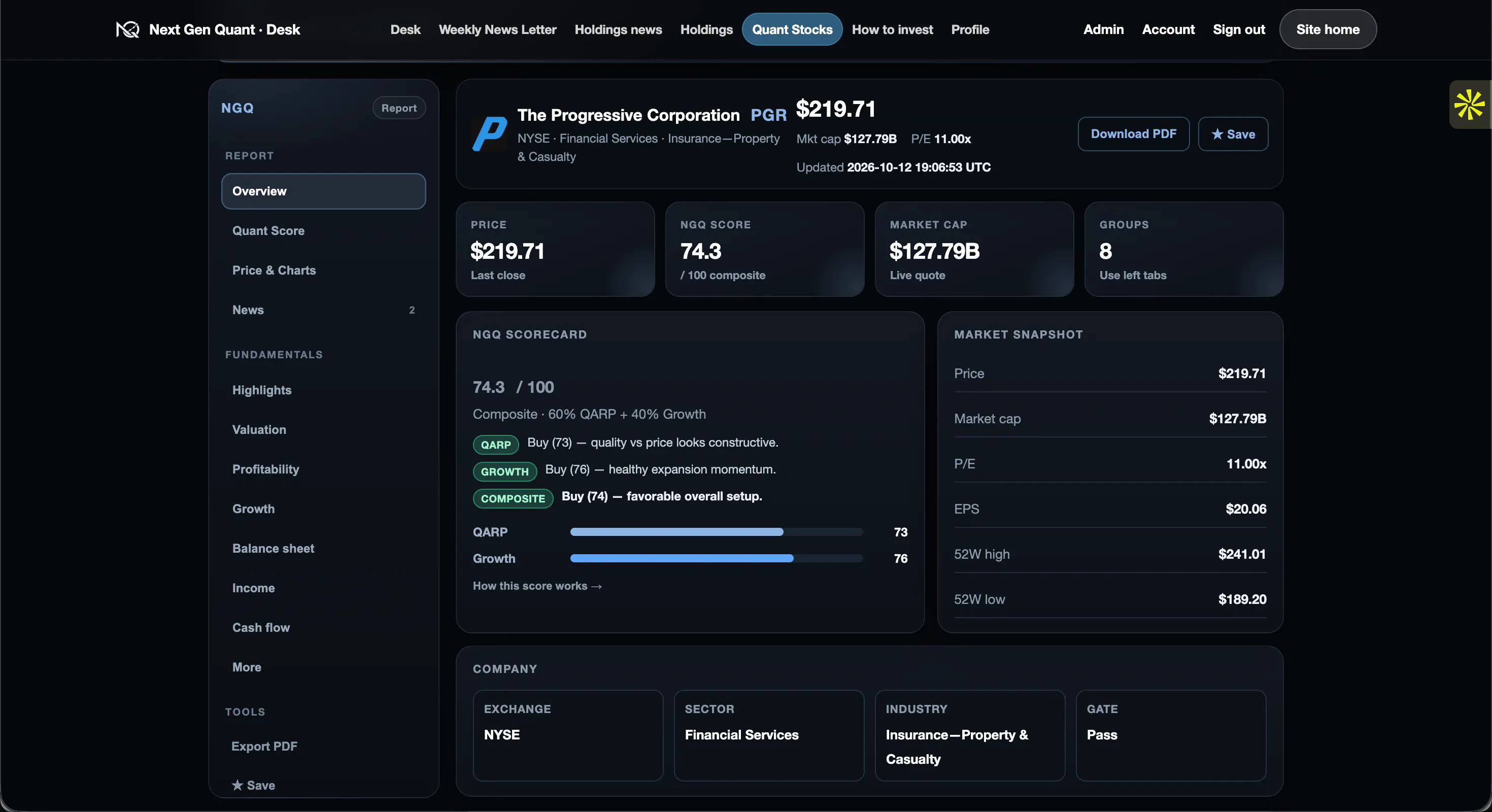Open the Quant Score section

323,230
